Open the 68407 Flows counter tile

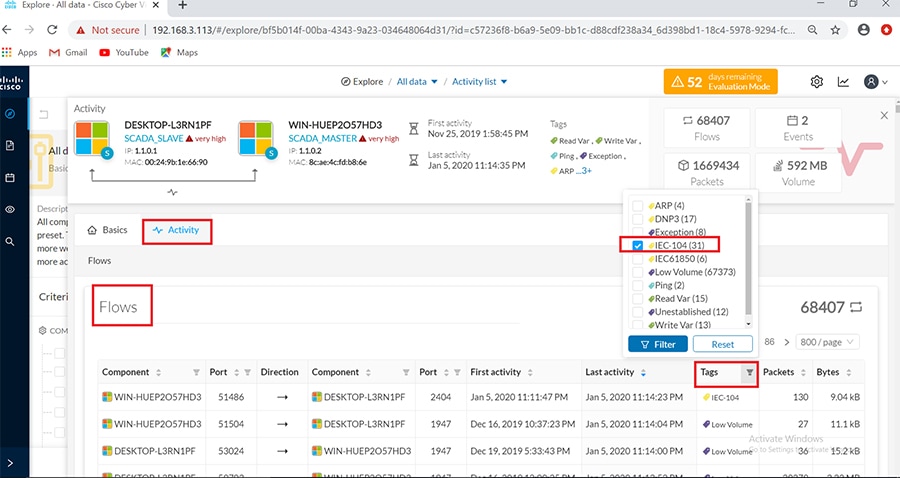click(x=707, y=128)
